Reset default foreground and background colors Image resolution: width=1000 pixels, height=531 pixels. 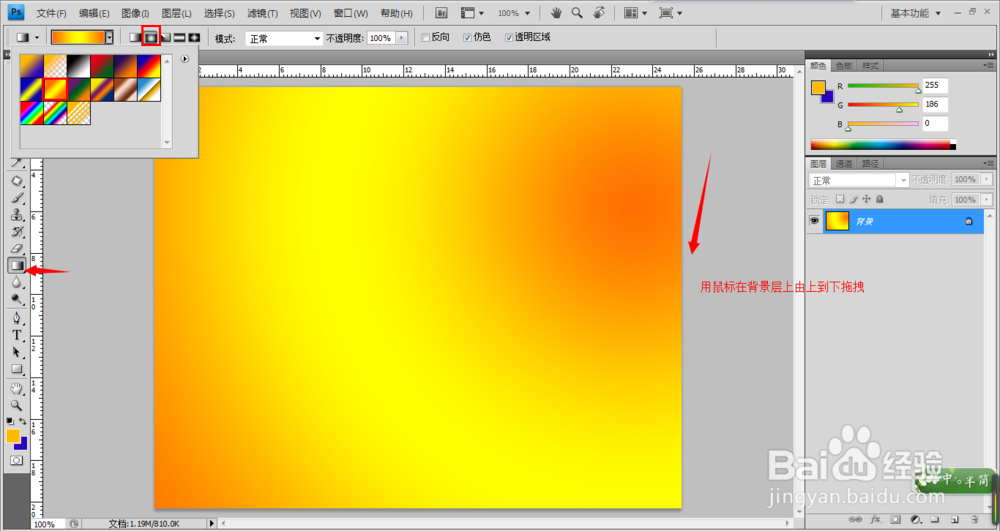10,421
